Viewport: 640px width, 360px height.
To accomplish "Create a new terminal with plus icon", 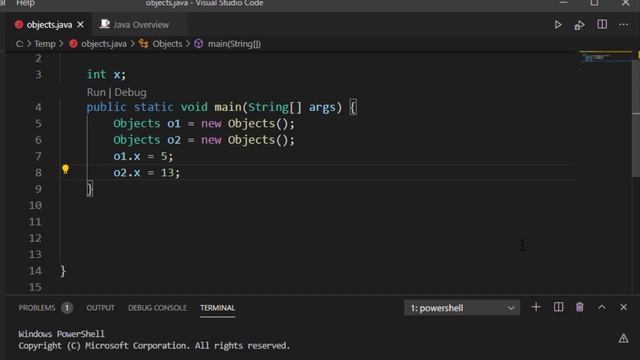I will point(536,307).
